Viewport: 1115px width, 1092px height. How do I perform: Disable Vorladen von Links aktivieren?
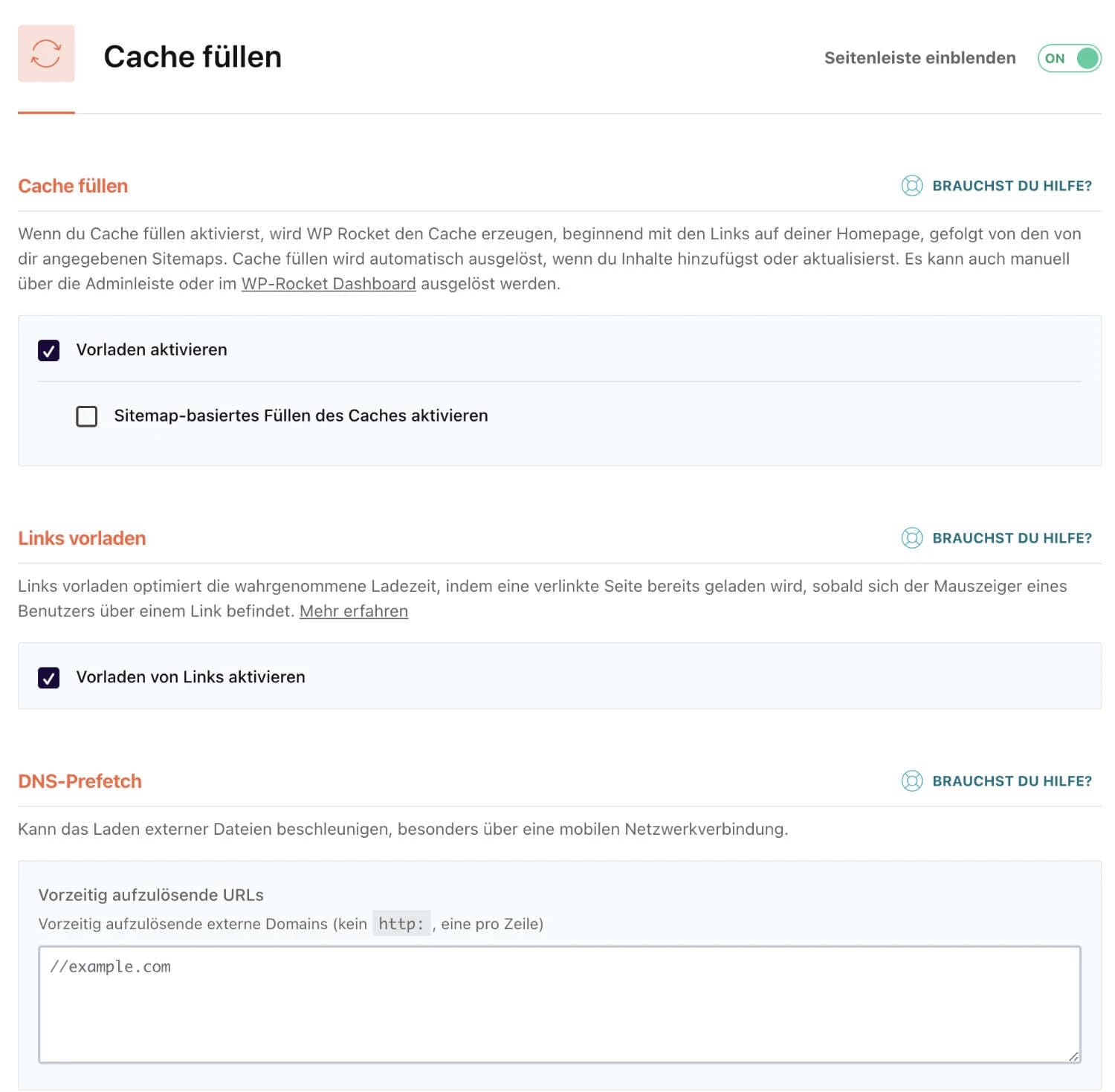48,677
